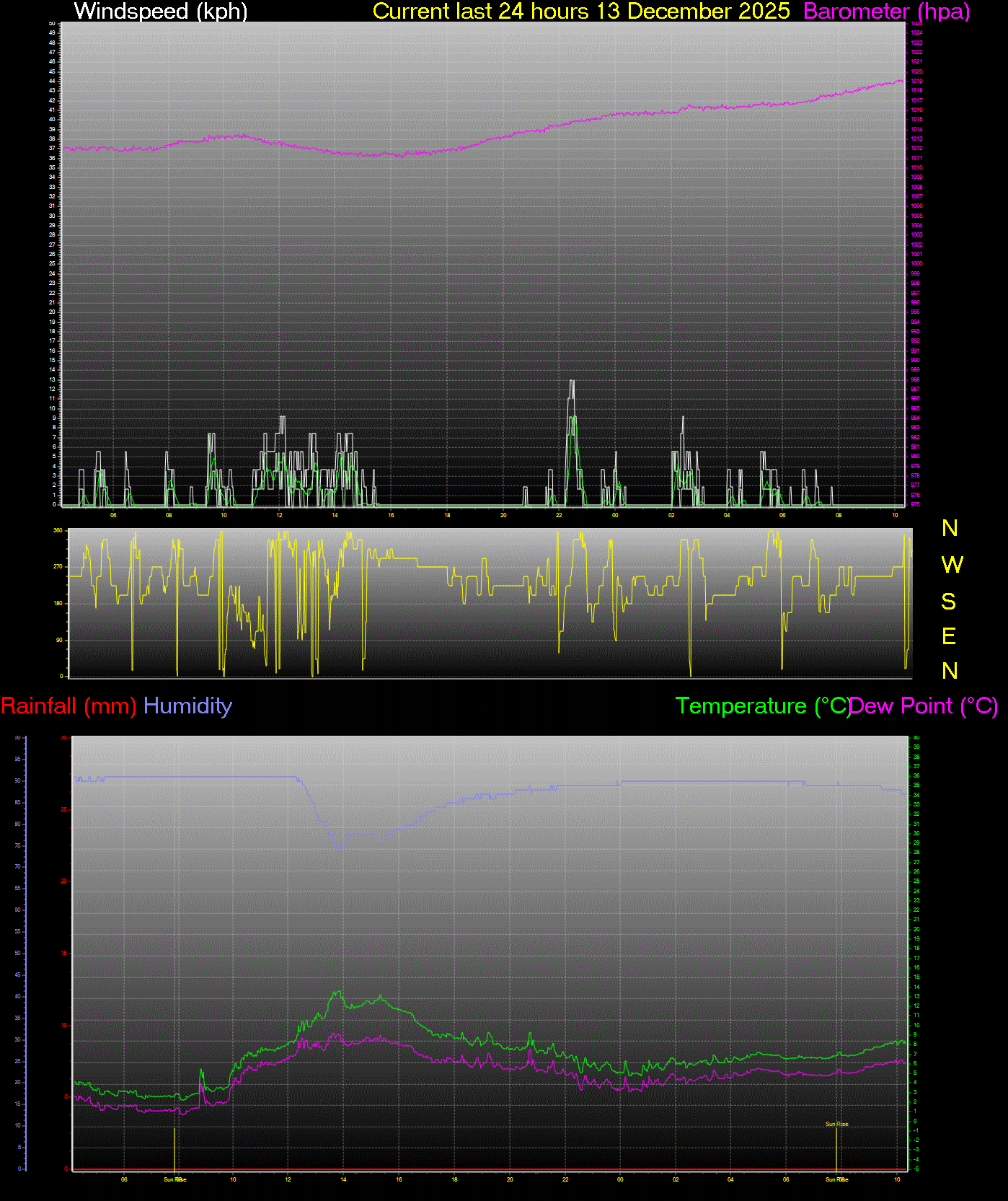
Task: Click the bottom "N" compass letter
Action: click(x=950, y=671)
